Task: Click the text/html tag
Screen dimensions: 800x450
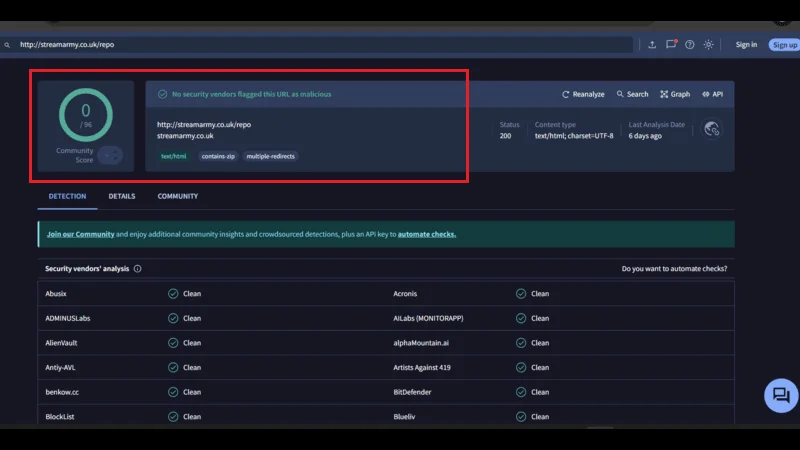Action: click(x=173, y=157)
